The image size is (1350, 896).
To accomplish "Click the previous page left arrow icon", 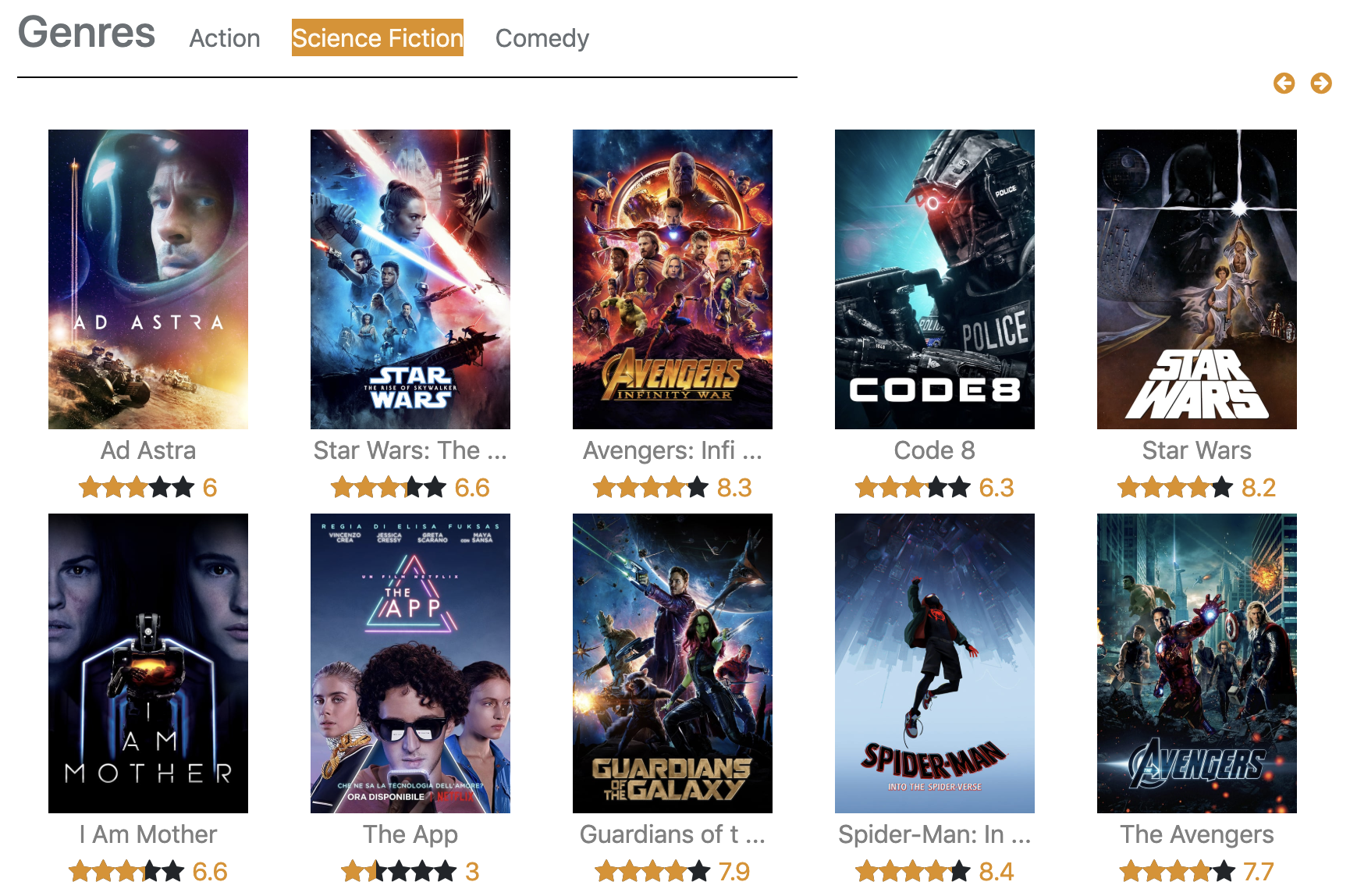I will click(1284, 83).
